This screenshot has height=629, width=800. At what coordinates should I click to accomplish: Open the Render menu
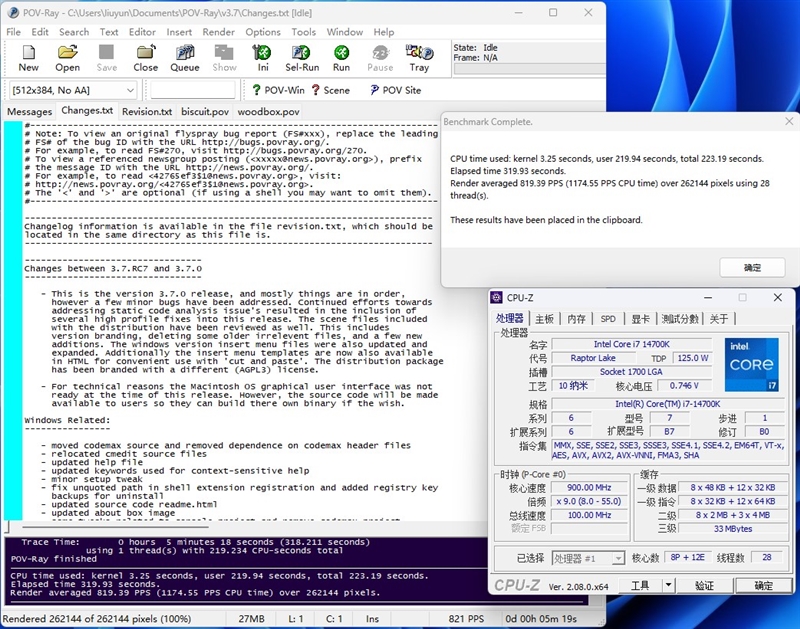pyautogui.click(x=218, y=32)
